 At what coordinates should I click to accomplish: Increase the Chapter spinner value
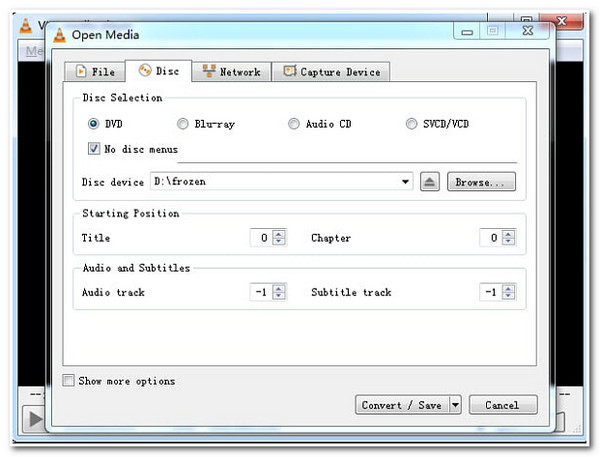point(508,234)
